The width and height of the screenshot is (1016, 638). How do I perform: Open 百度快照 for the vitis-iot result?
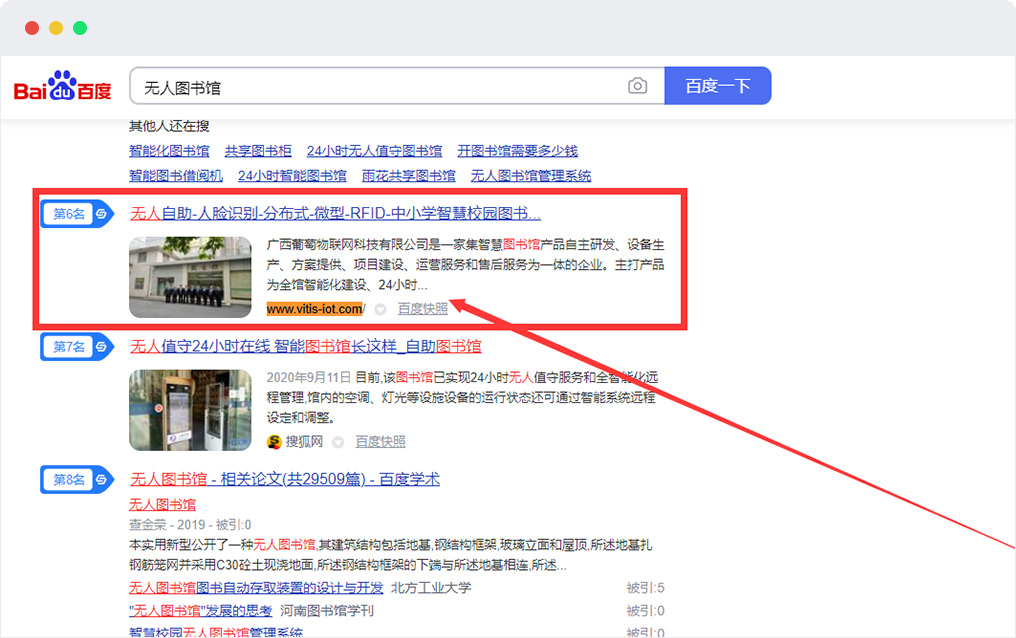click(x=423, y=309)
